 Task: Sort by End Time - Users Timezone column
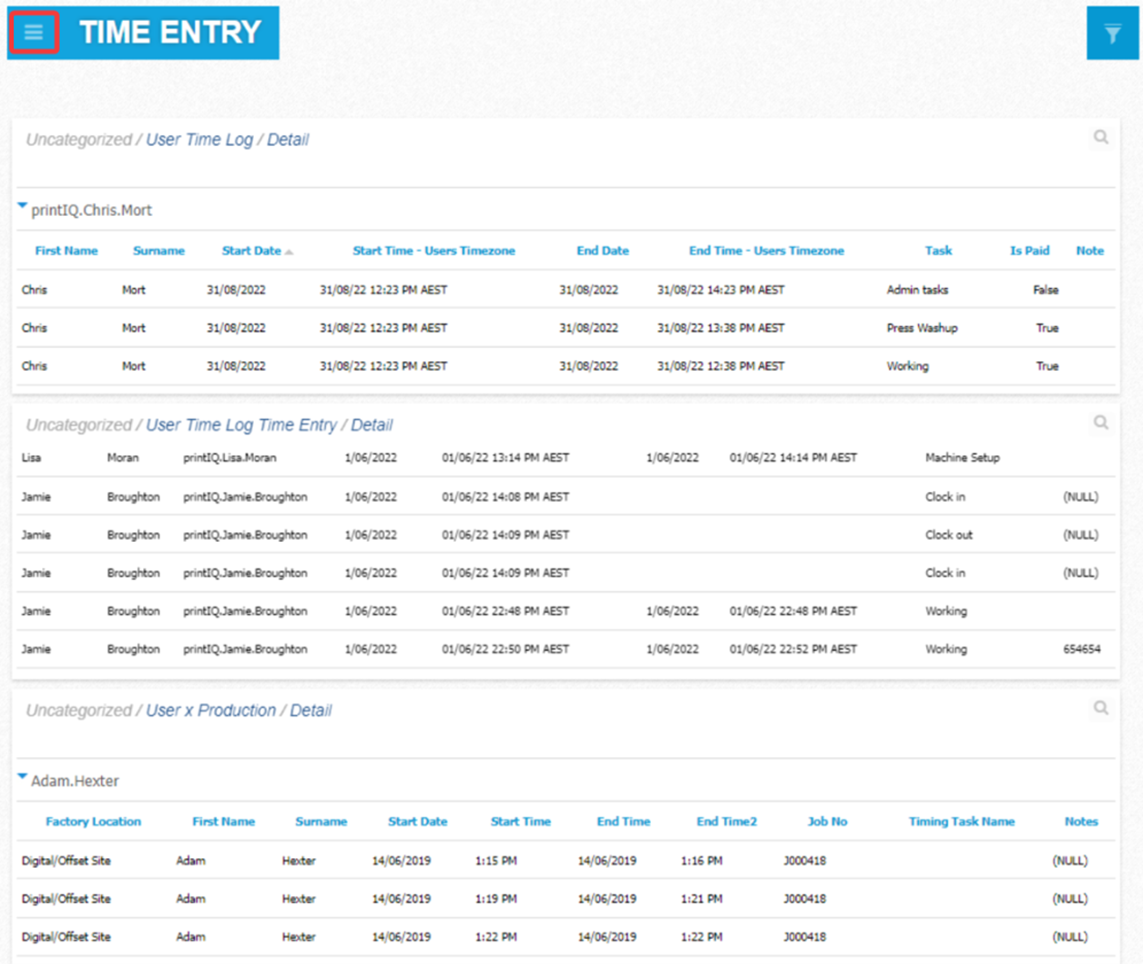coord(766,251)
